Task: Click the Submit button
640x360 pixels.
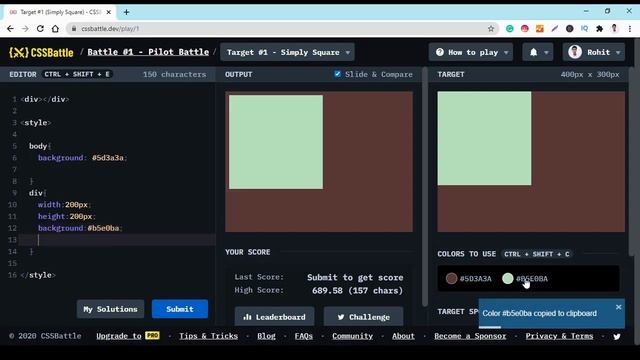Action: (180, 309)
